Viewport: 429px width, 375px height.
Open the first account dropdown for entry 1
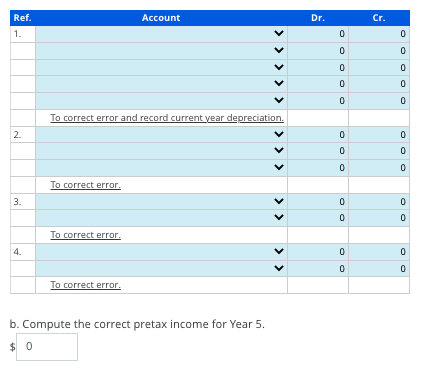click(x=161, y=34)
